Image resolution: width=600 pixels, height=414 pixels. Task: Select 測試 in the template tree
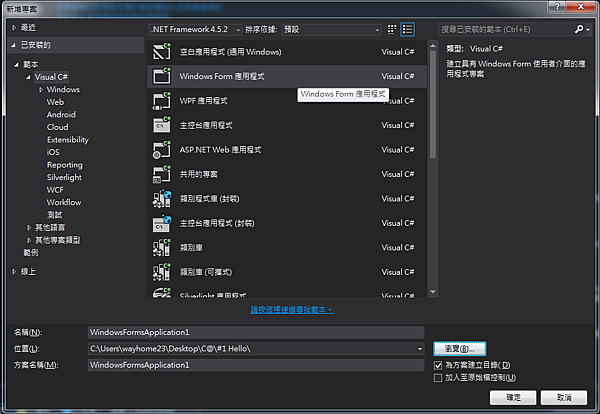click(54, 215)
